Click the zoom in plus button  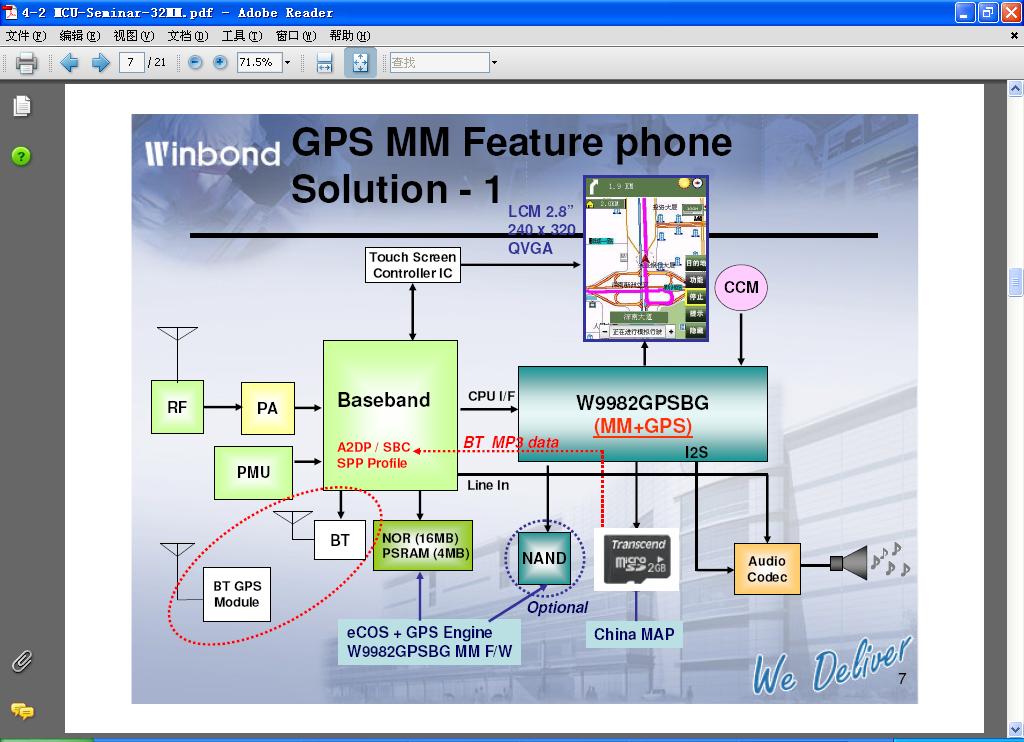tap(220, 63)
